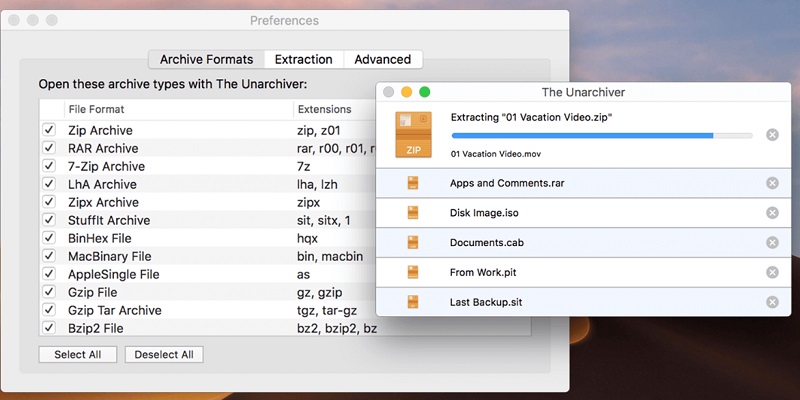Disable the Gzip Tar Archive format
The width and height of the screenshot is (800, 400).
click(x=49, y=310)
